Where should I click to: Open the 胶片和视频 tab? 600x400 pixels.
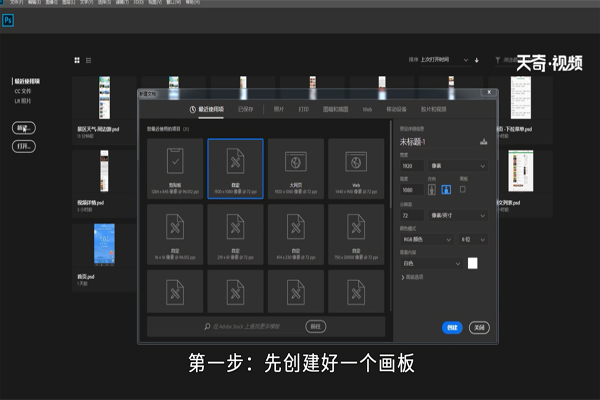tap(434, 109)
